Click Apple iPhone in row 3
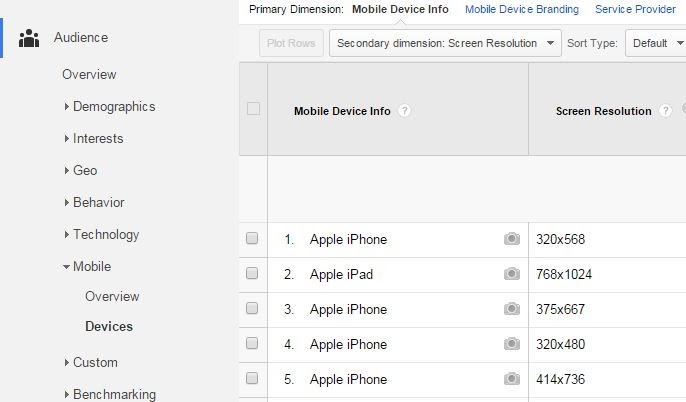The height and width of the screenshot is (402, 686). (x=349, y=309)
